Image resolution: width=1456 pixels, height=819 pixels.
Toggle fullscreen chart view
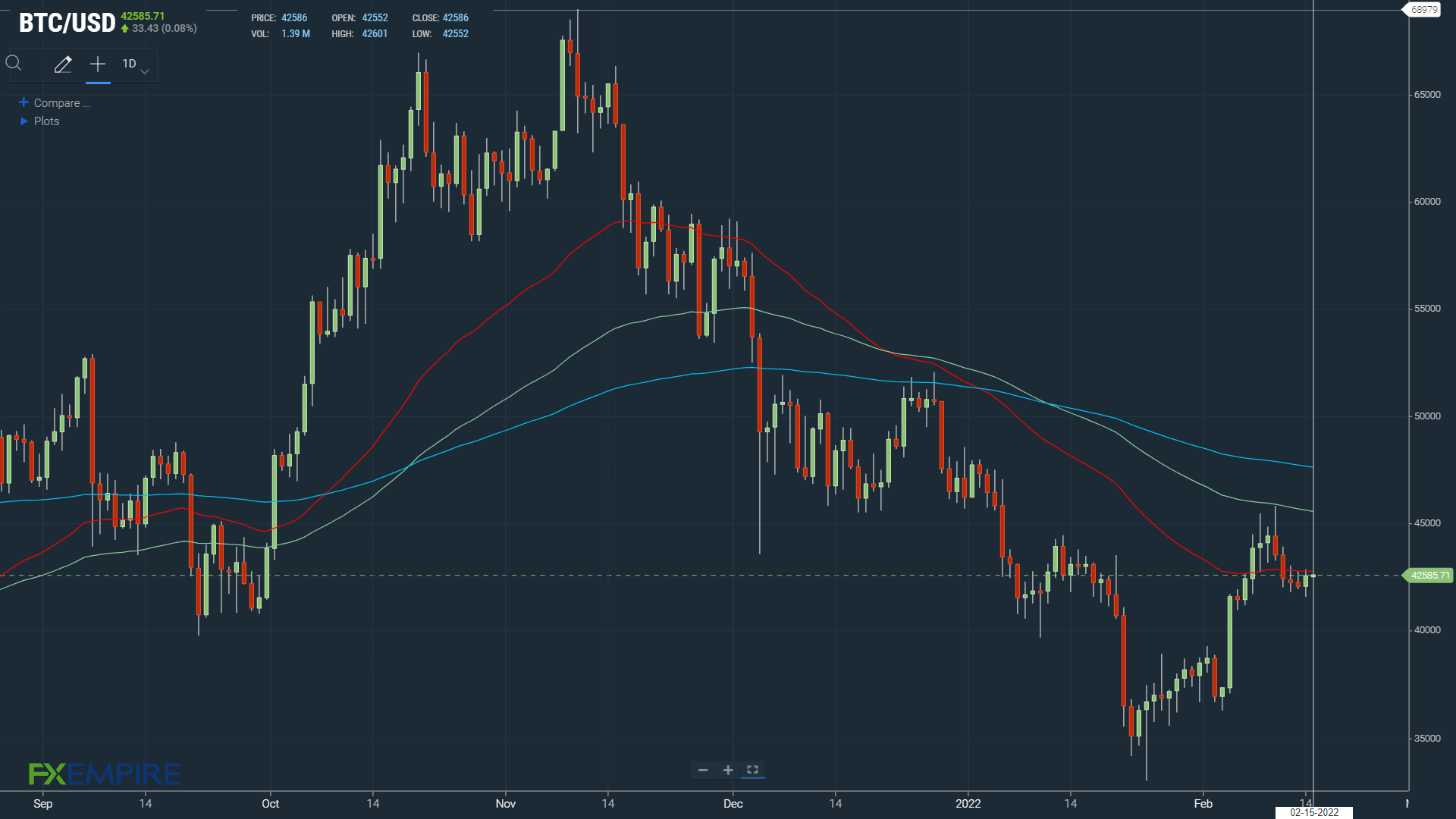(x=753, y=770)
